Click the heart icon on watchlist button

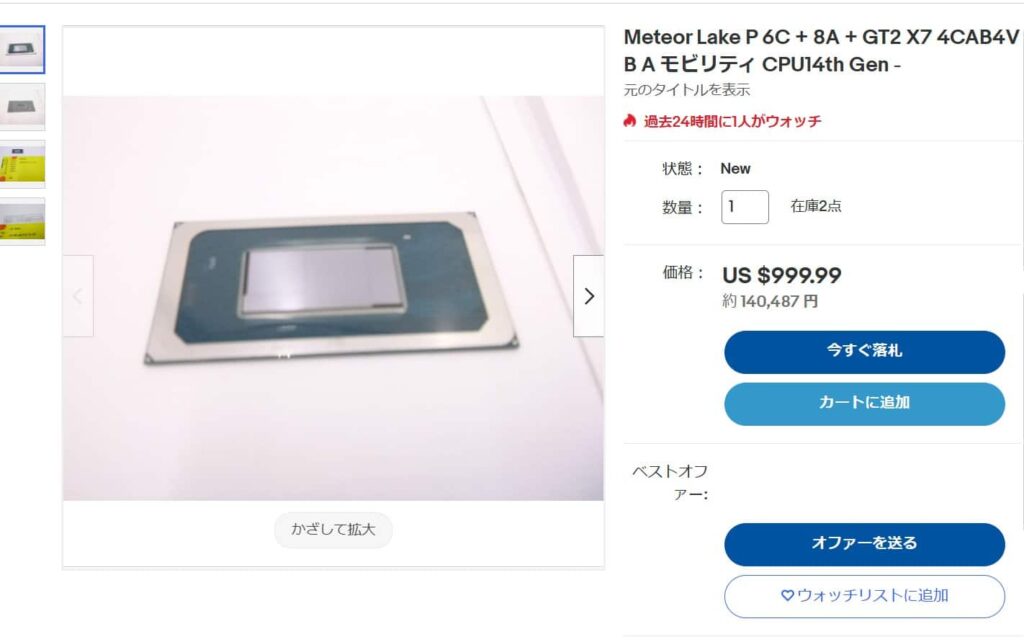[787, 596]
